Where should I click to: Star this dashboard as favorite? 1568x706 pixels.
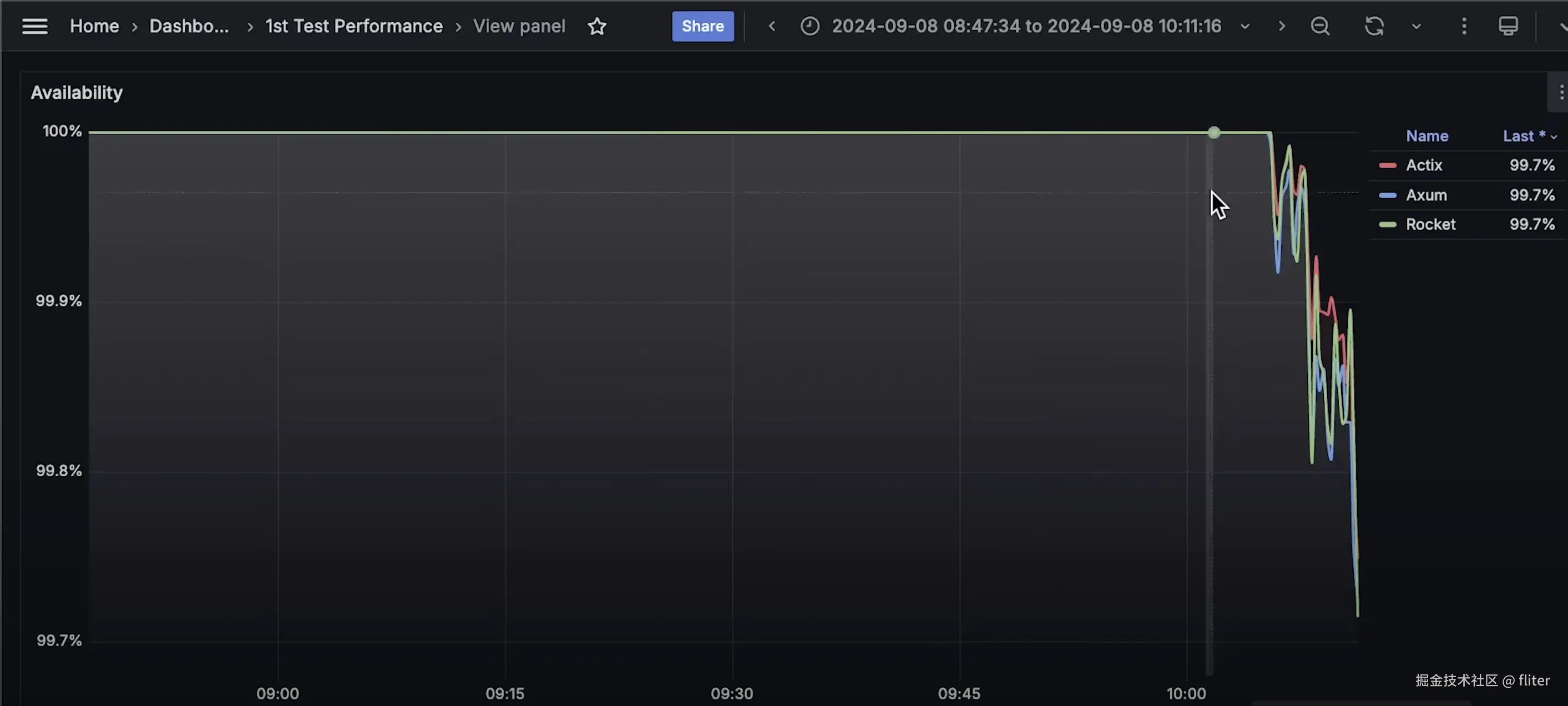pyautogui.click(x=596, y=26)
